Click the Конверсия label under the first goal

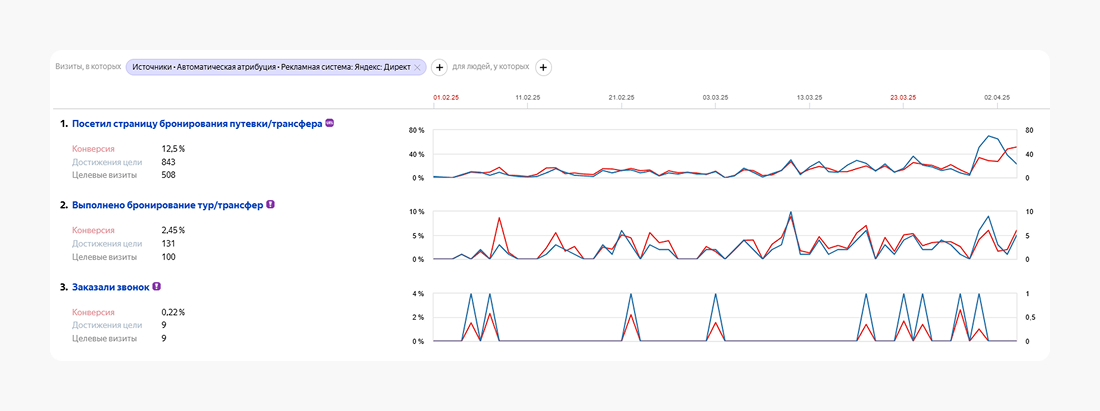coord(94,148)
